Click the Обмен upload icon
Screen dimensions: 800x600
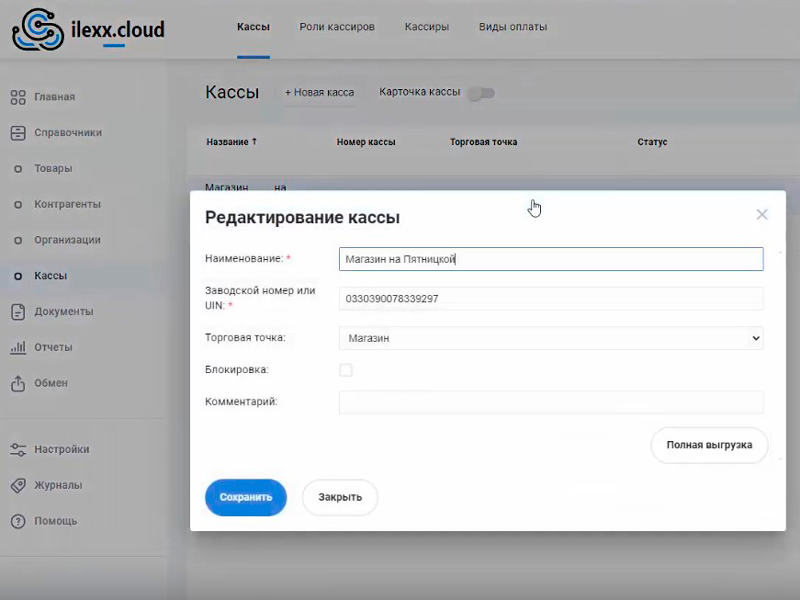18,383
